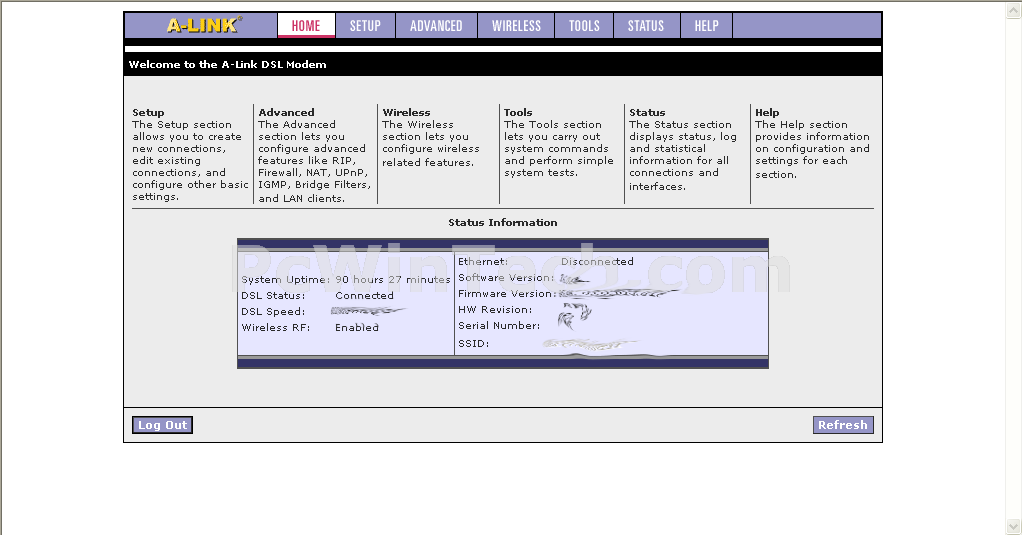The width and height of the screenshot is (1022, 535).
Task: Click the Software Version label
Action: click(506, 278)
